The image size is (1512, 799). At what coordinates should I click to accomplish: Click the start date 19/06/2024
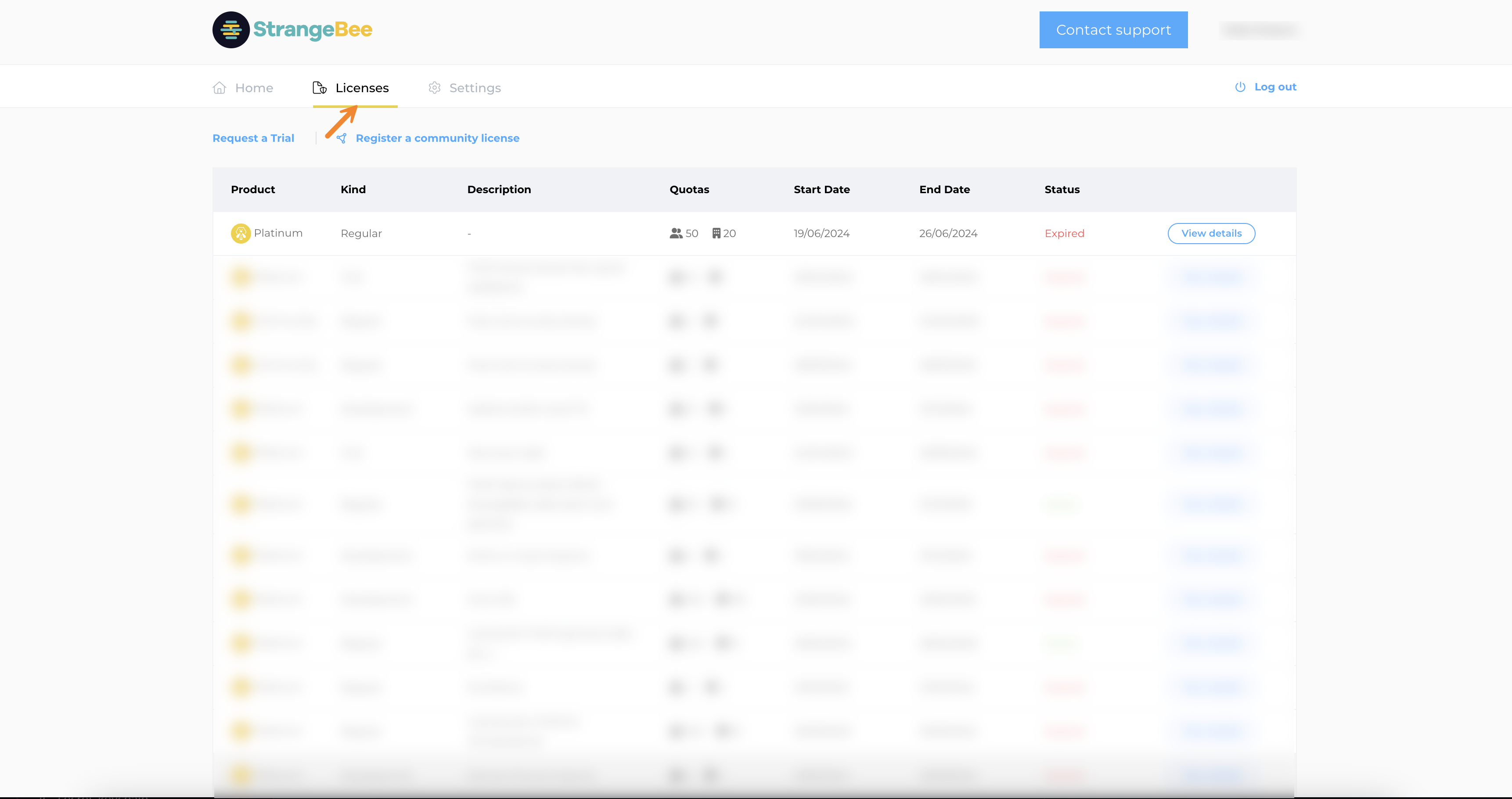point(822,234)
